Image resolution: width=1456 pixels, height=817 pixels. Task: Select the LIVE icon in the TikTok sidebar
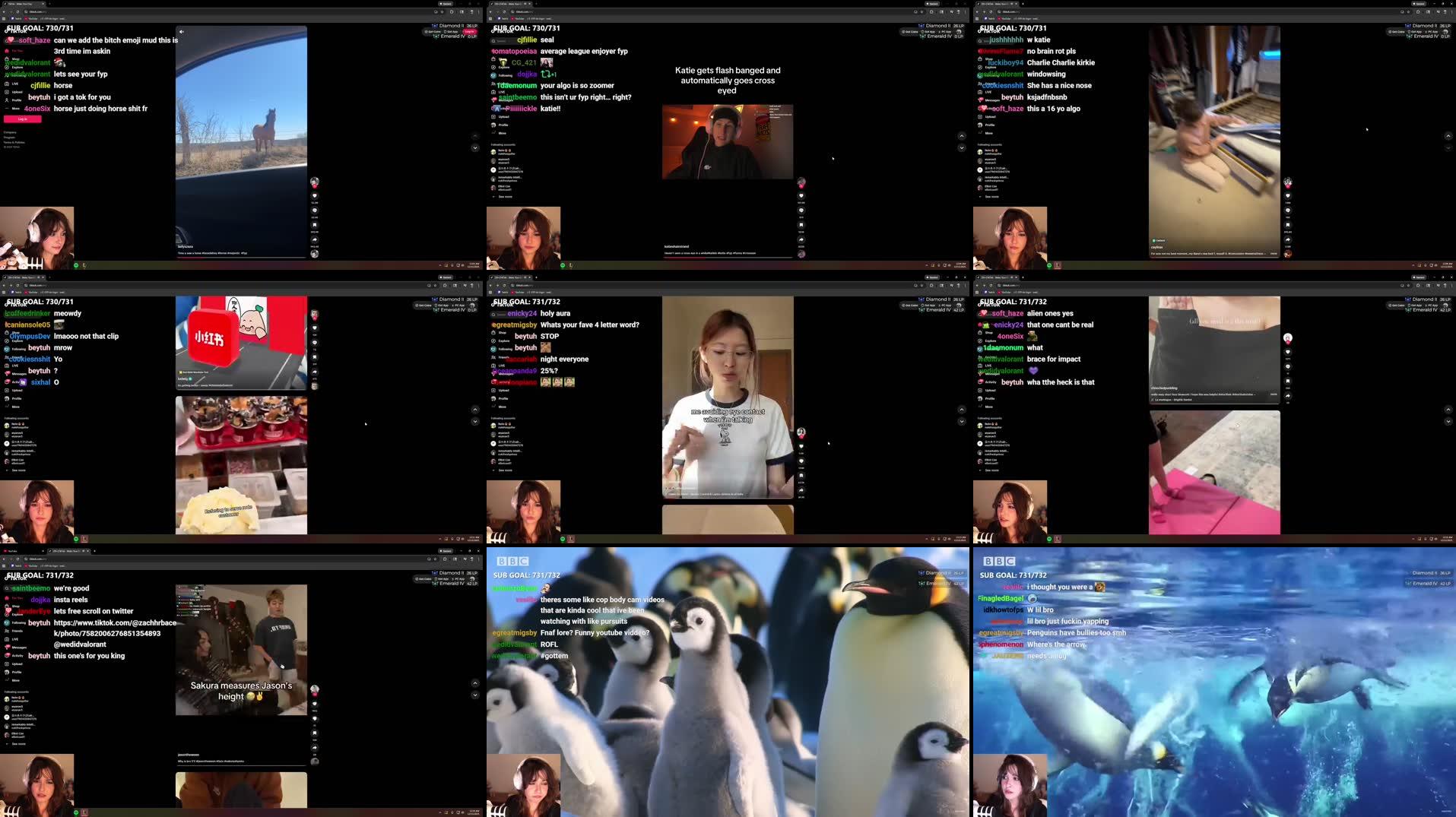(16, 84)
